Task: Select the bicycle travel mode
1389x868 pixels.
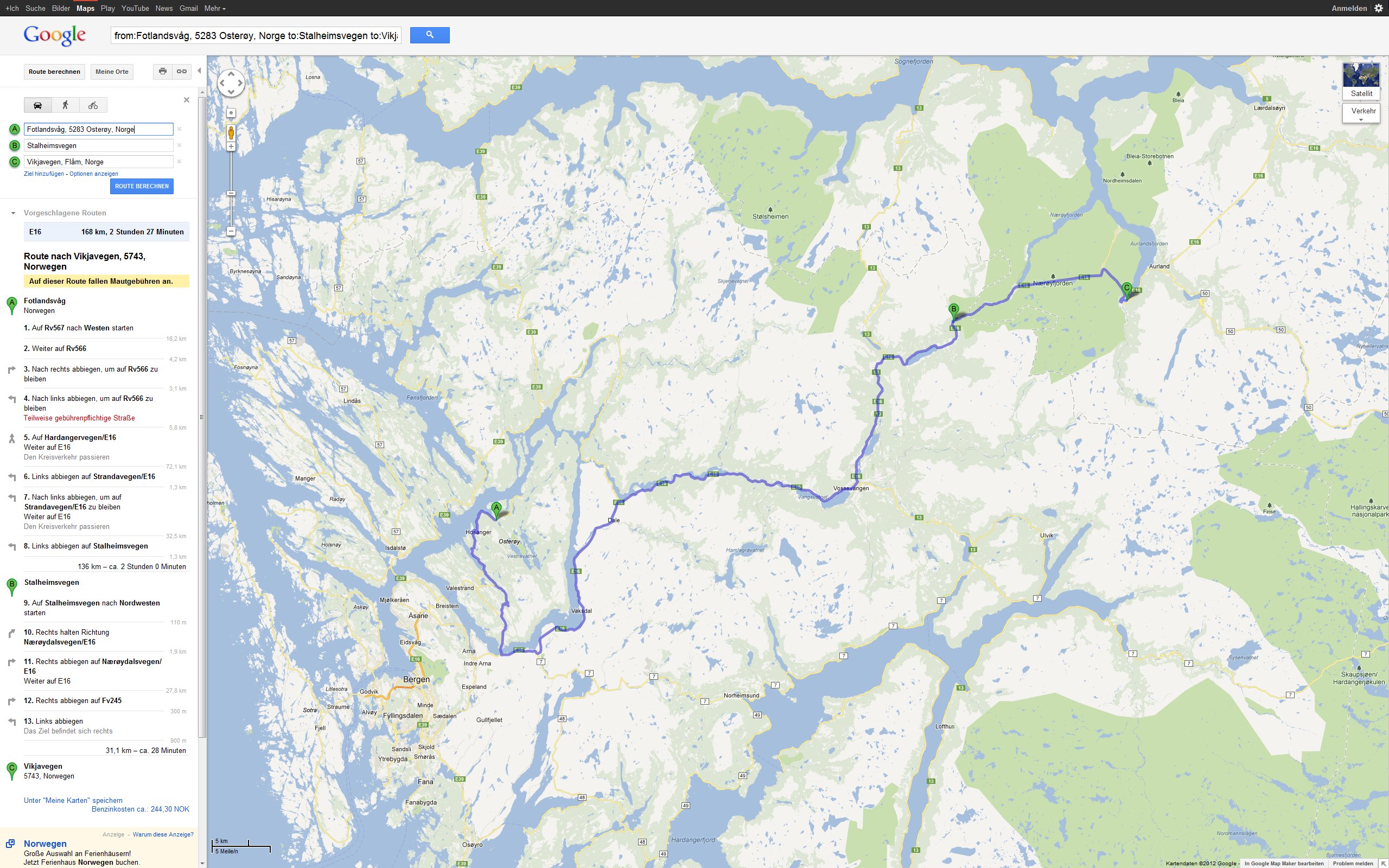Action: [93, 105]
